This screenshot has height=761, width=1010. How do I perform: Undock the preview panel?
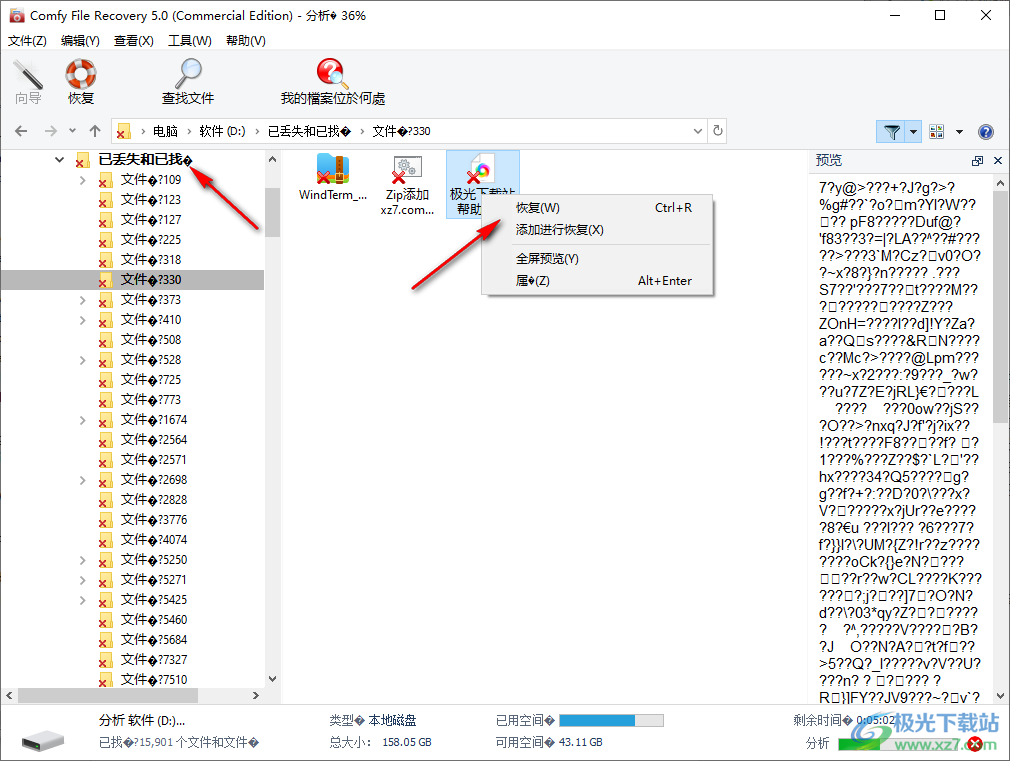[977, 161]
